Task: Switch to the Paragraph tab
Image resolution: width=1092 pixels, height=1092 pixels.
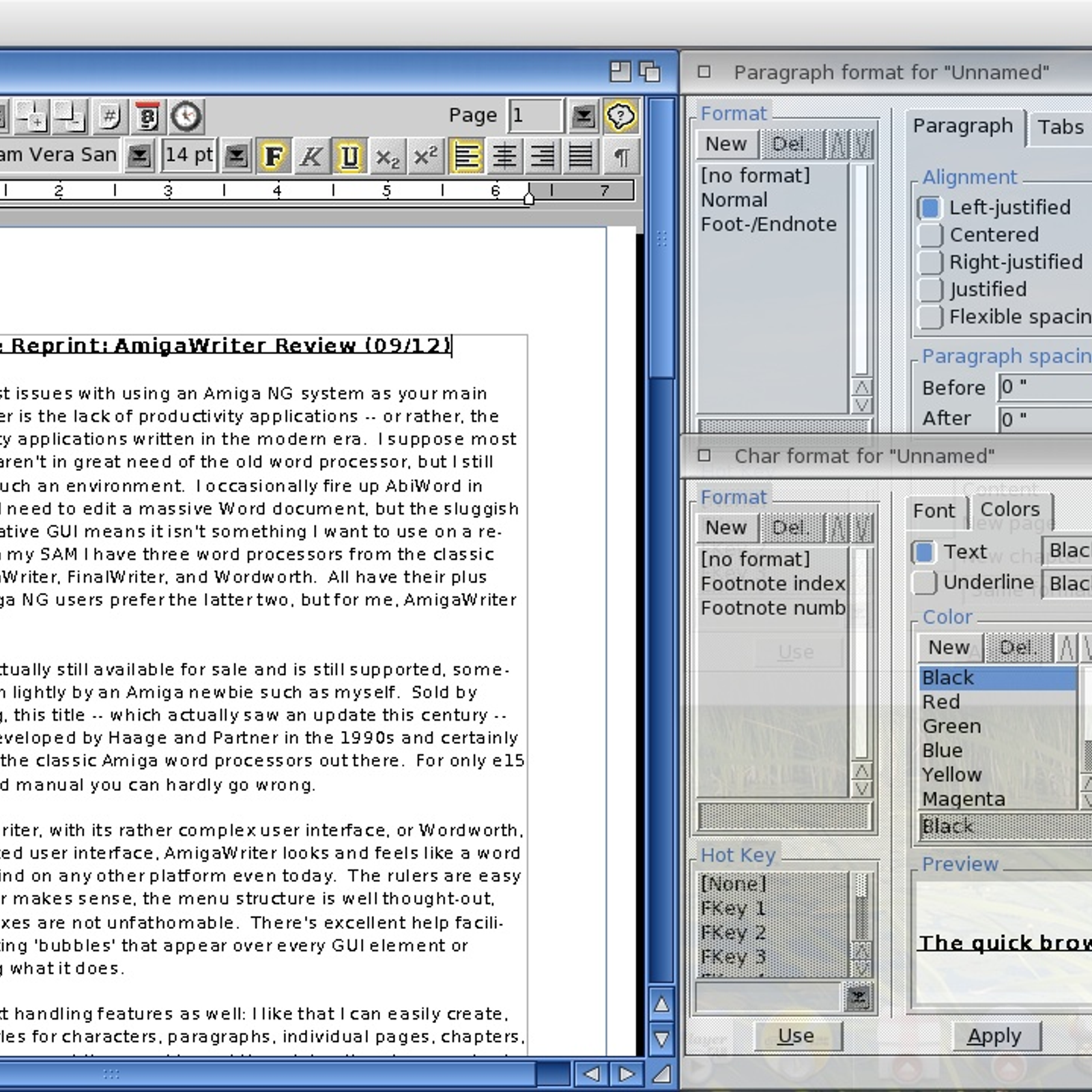Action: (x=963, y=126)
